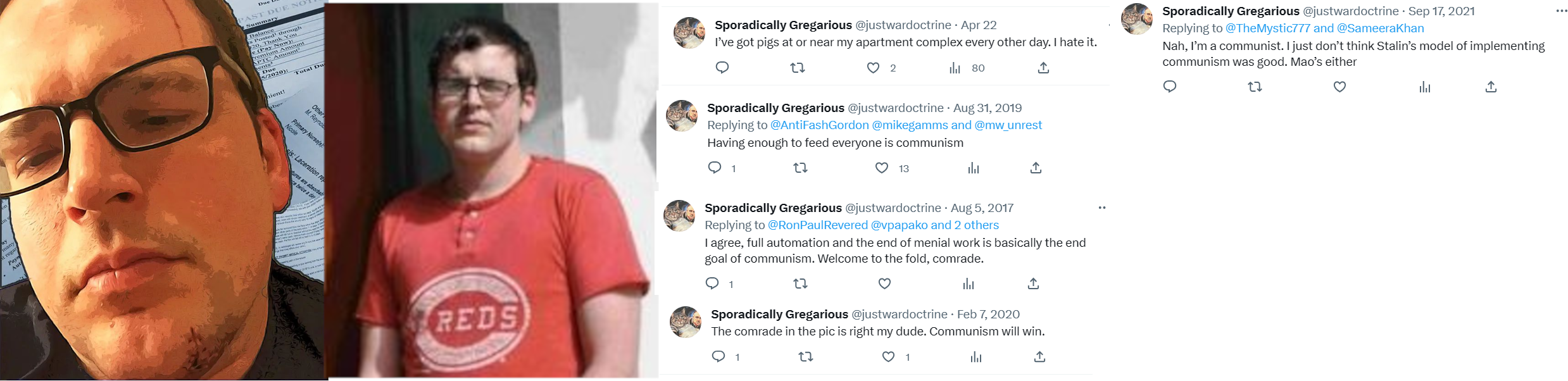The image size is (1568, 381).
Task: Open the @RonPaulRevered mention link
Action: (x=817, y=225)
